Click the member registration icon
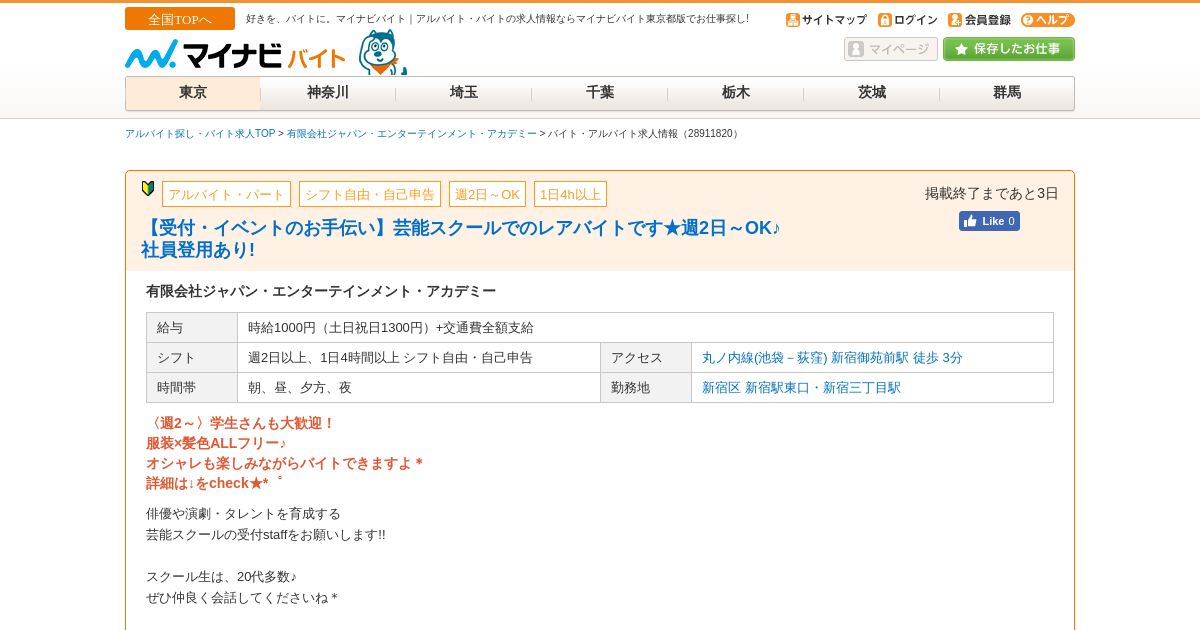 955,20
